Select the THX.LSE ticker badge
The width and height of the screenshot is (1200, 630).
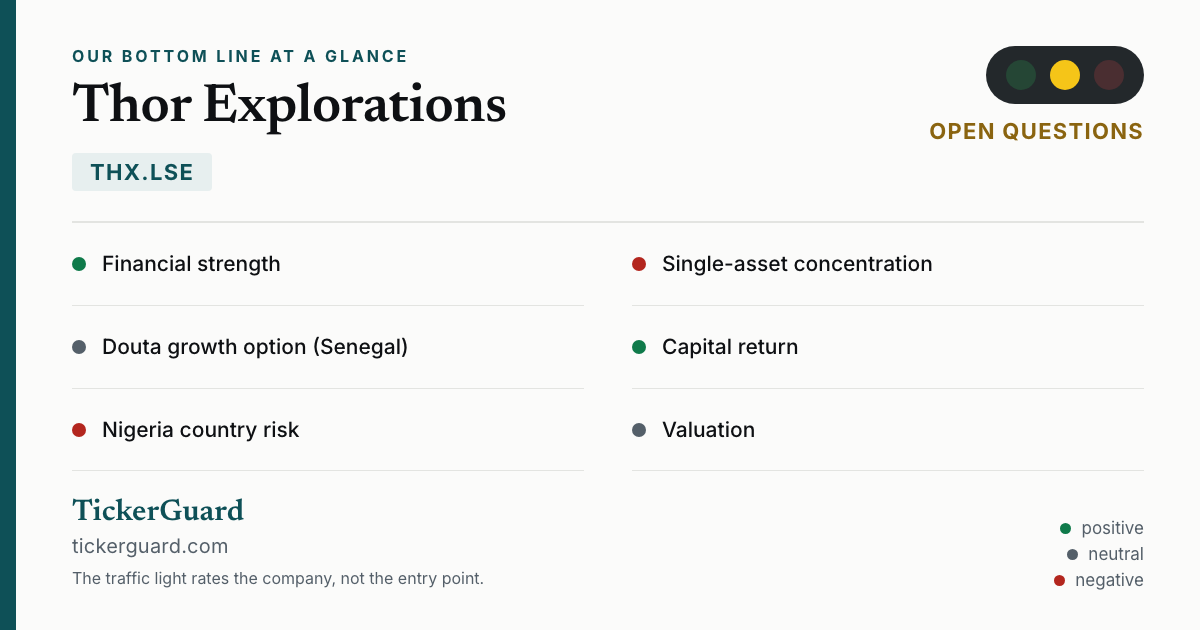(x=142, y=172)
